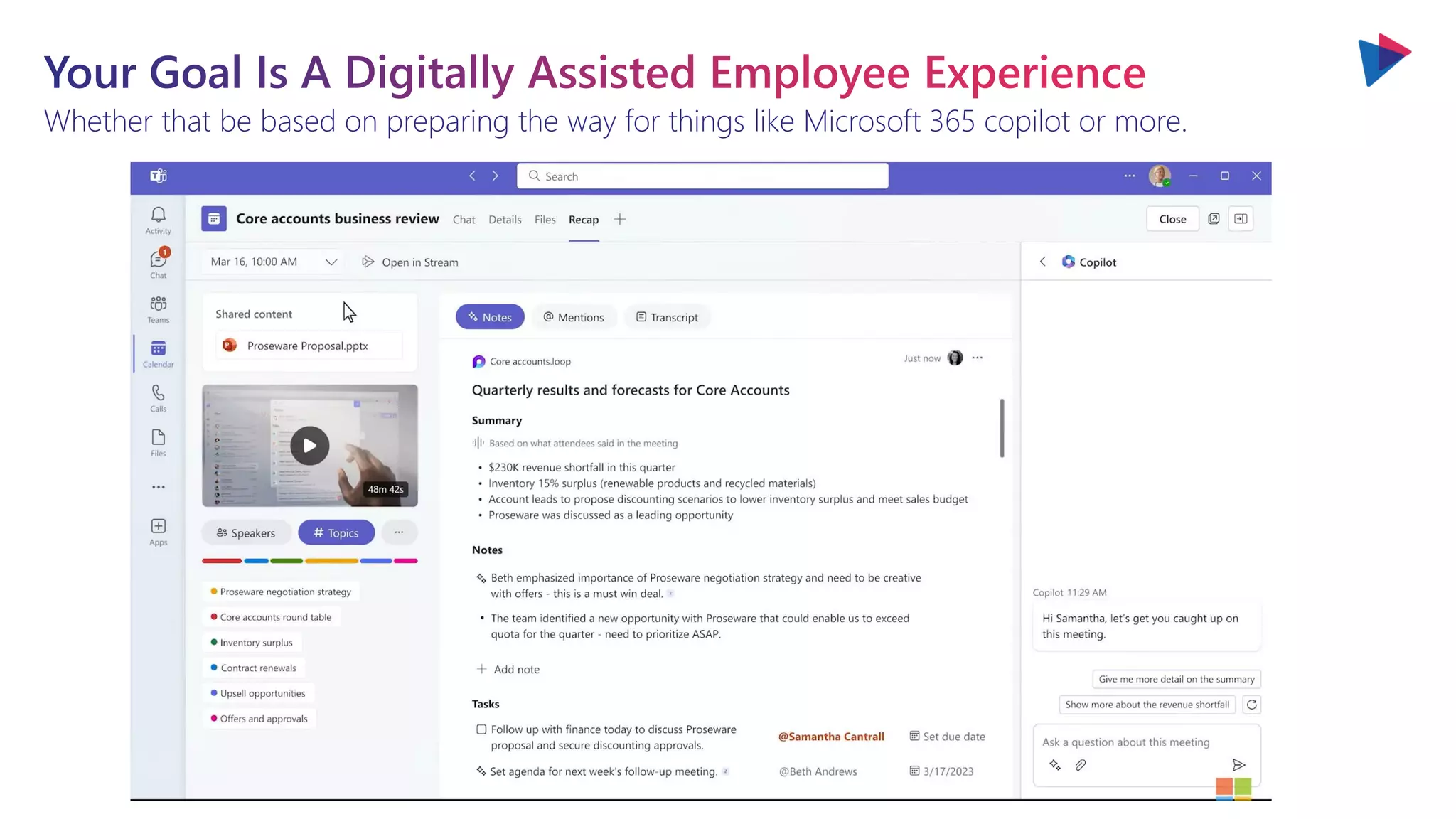Open Chat in the left sidebar
This screenshot has height=819, width=1456.
[x=158, y=264]
